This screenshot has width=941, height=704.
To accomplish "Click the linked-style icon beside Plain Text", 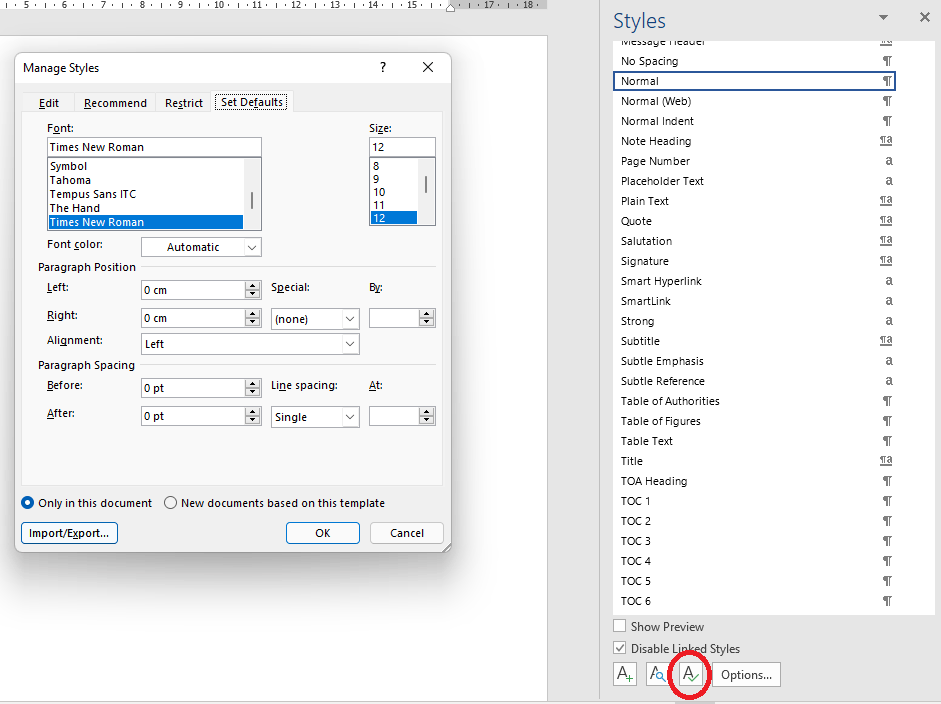I will [886, 200].
